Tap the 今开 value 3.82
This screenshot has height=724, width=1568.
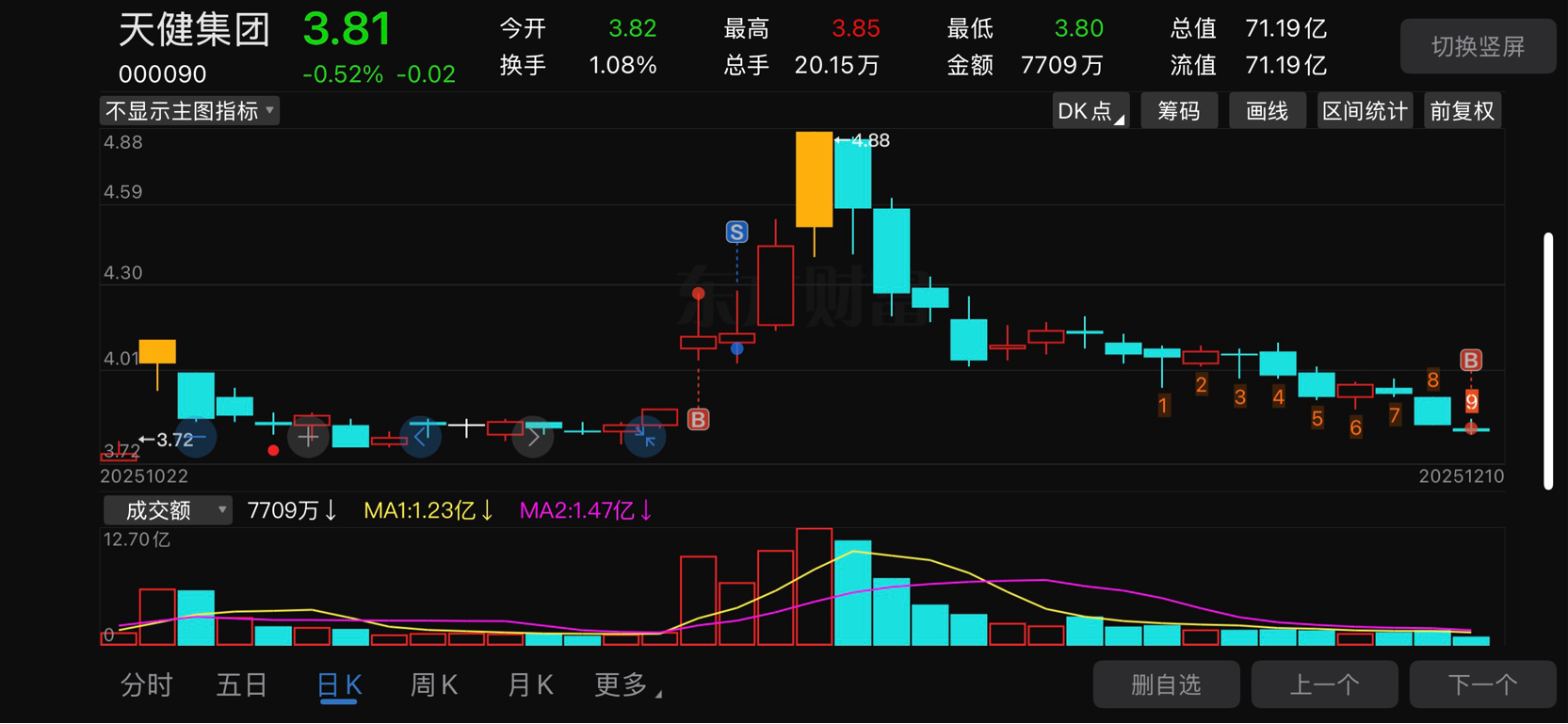point(632,28)
